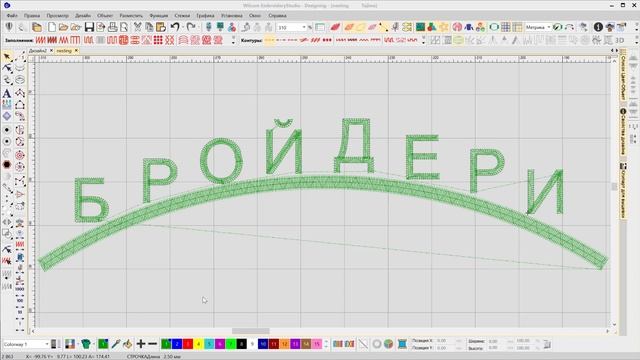
Task: Select black color swatch 8
Action: (x=241, y=344)
